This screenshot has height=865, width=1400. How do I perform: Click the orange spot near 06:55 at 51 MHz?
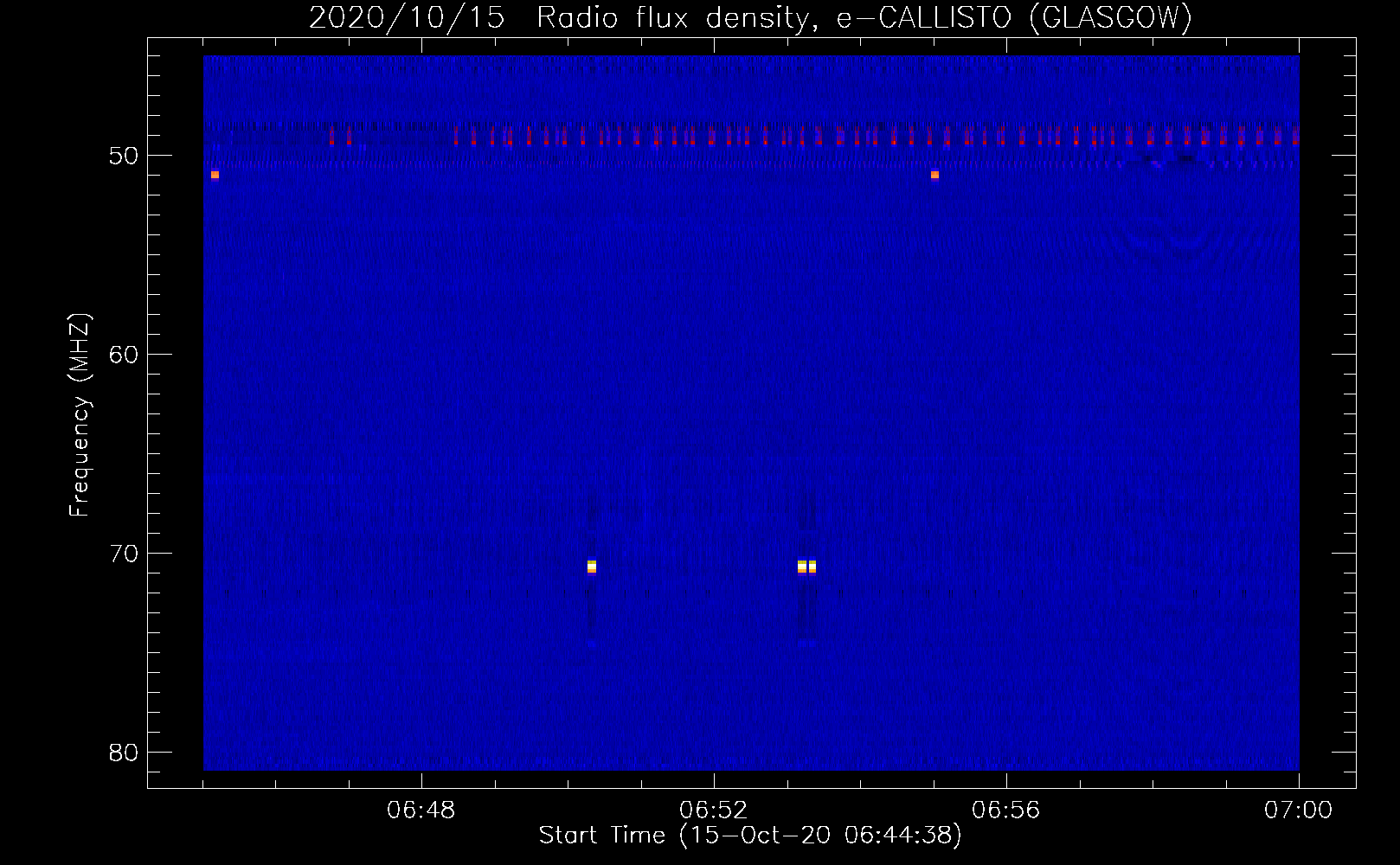pyautogui.click(x=934, y=175)
